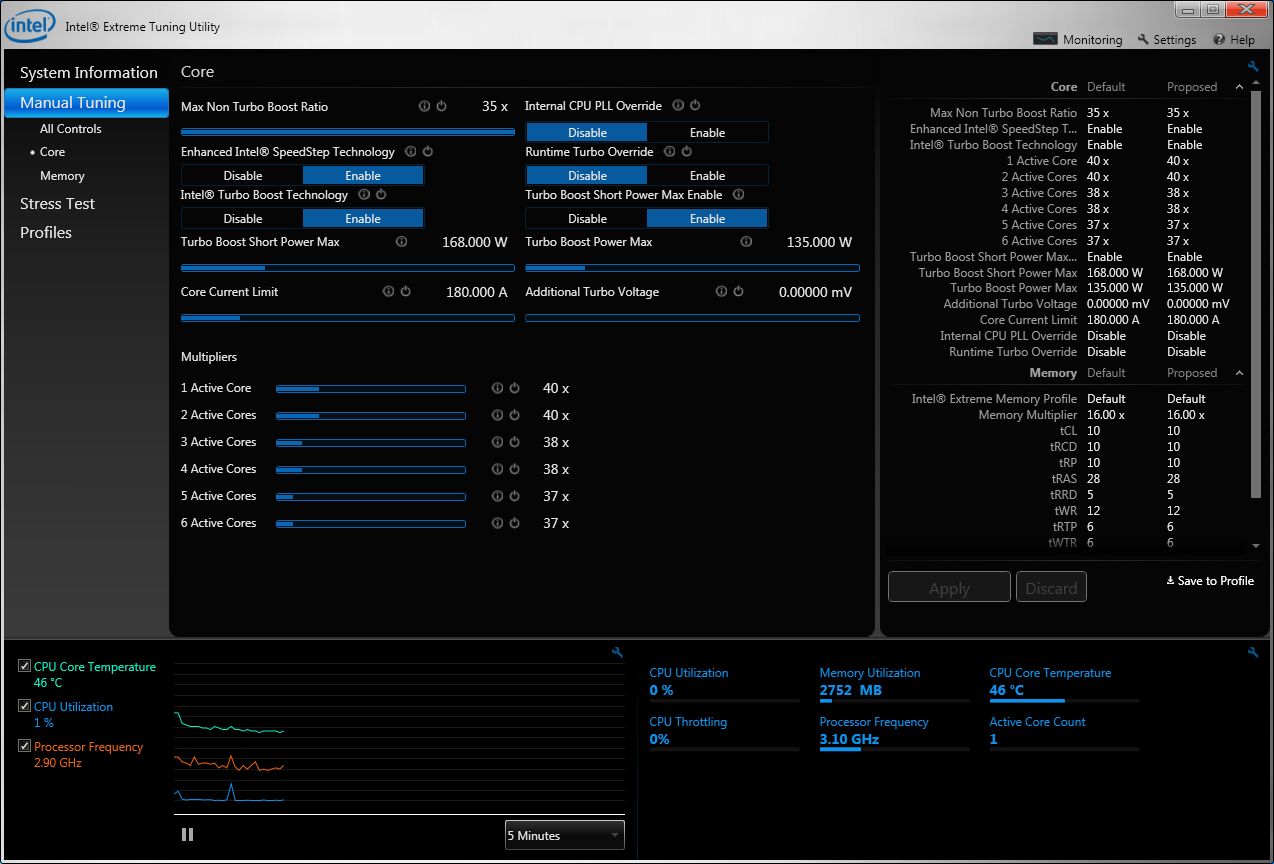Click the settings list scrollbar down arrow
This screenshot has width=1274, height=864.
pyautogui.click(x=1256, y=546)
